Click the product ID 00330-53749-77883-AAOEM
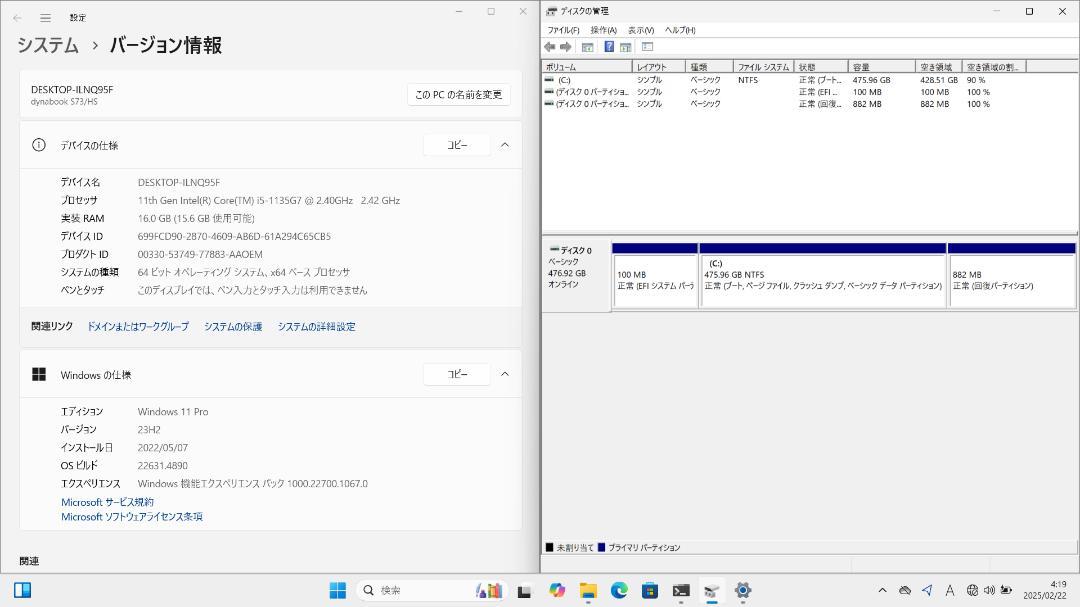This screenshot has width=1080, height=607. tap(200, 254)
